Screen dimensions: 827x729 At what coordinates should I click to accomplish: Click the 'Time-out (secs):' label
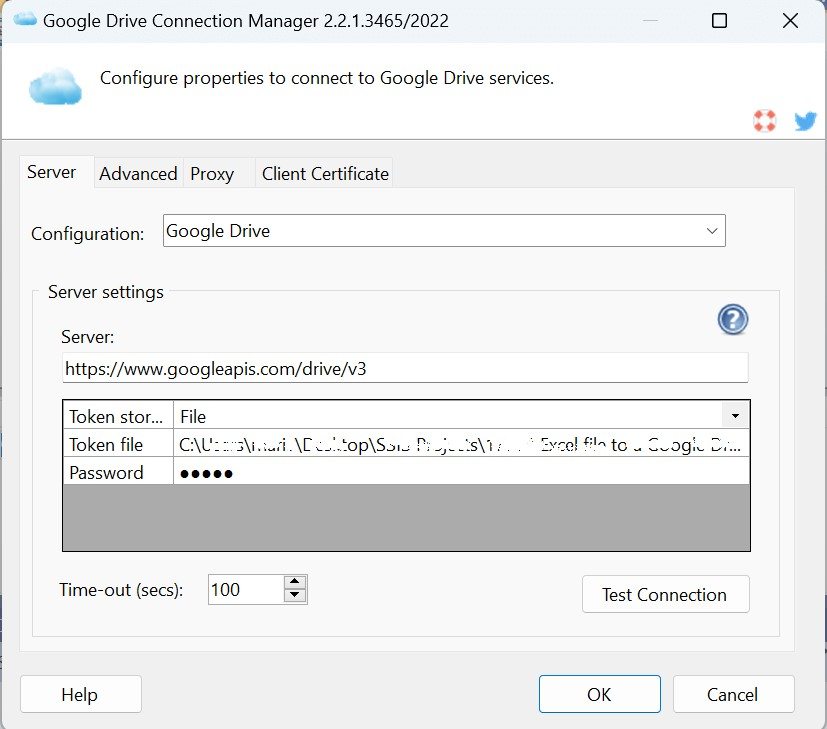[x=121, y=590]
